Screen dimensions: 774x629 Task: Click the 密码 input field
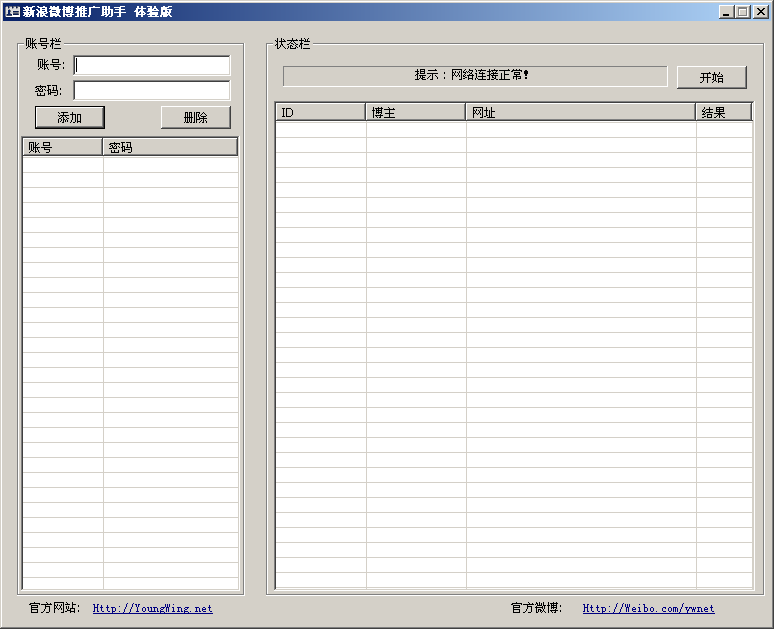click(152, 91)
